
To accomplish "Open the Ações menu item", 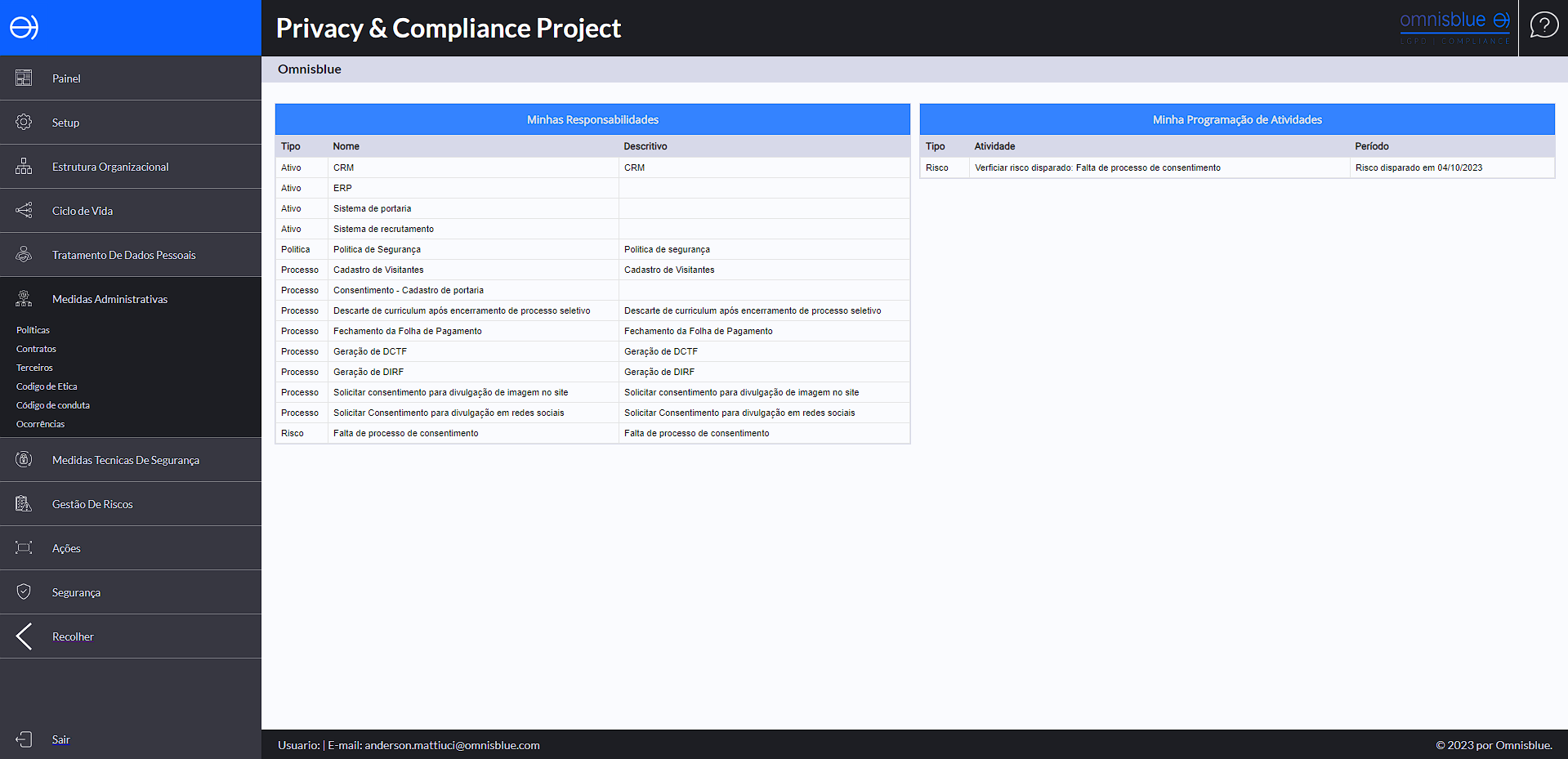I will coord(66,549).
